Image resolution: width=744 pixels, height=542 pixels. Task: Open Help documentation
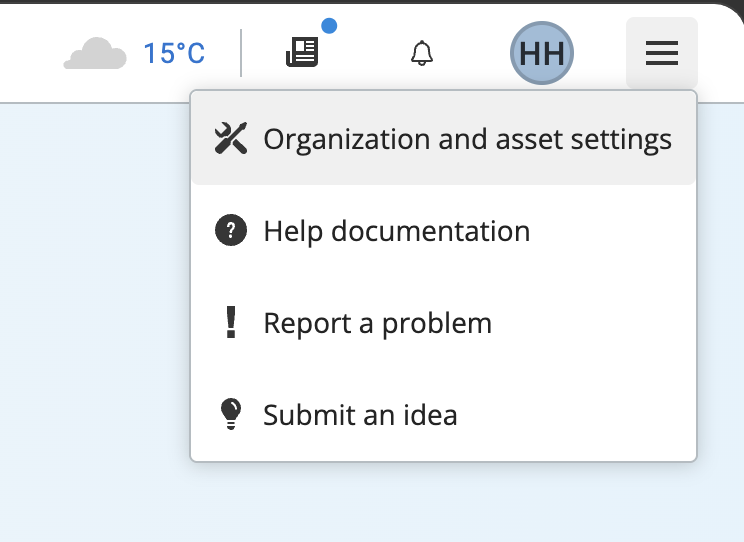pos(444,231)
